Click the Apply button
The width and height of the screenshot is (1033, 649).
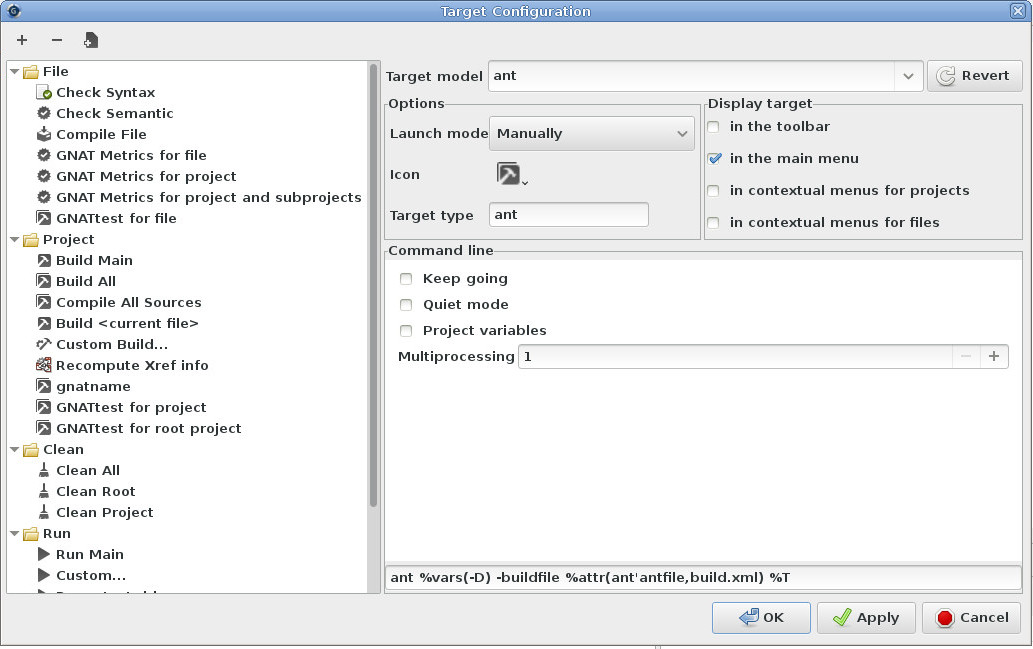[866, 617]
